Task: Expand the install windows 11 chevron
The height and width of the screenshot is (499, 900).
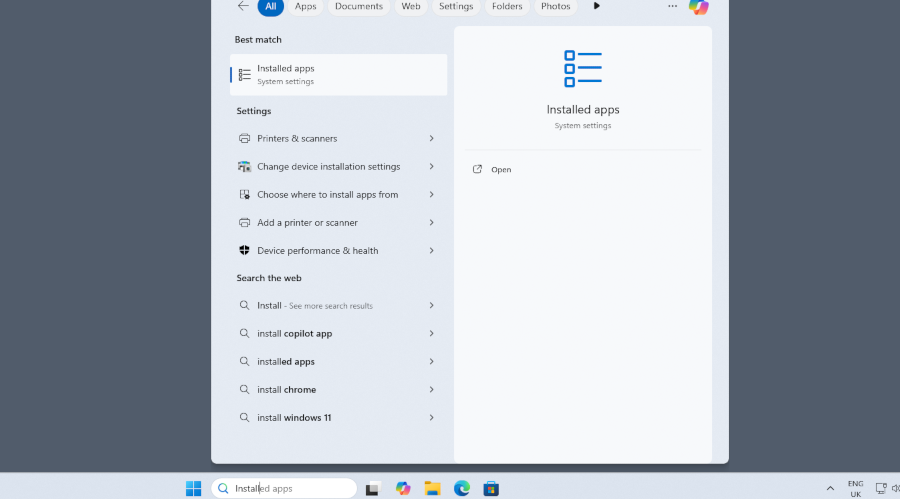Action: (431, 417)
